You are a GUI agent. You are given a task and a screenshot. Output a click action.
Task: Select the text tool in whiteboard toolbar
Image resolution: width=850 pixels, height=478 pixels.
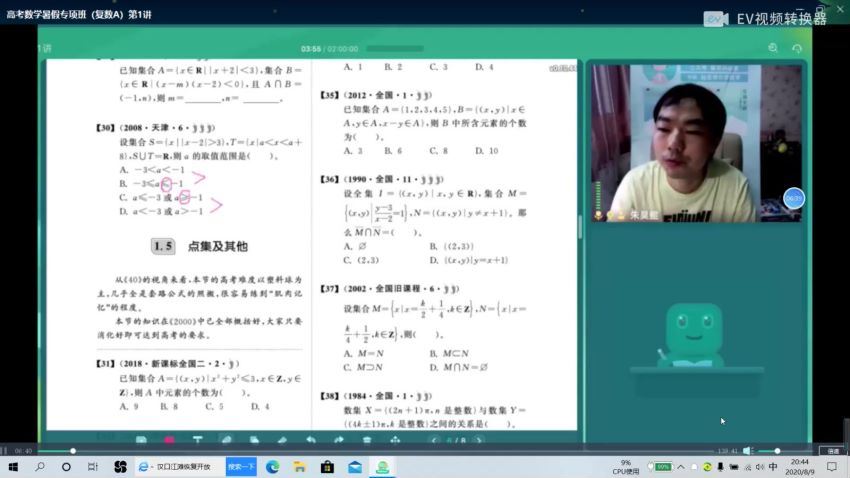[x=198, y=440]
